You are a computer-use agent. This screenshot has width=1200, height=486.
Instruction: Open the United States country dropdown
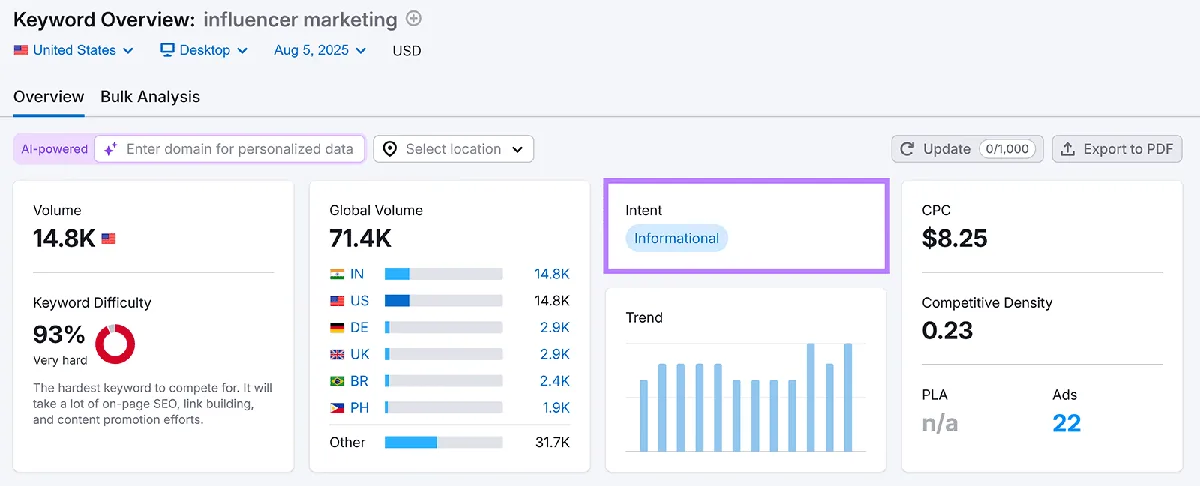[73, 50]
